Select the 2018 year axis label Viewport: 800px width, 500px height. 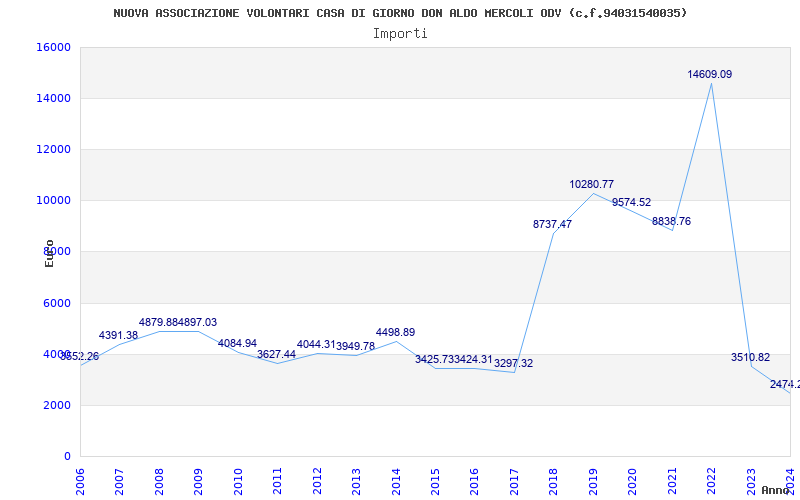tap(553, 479)
